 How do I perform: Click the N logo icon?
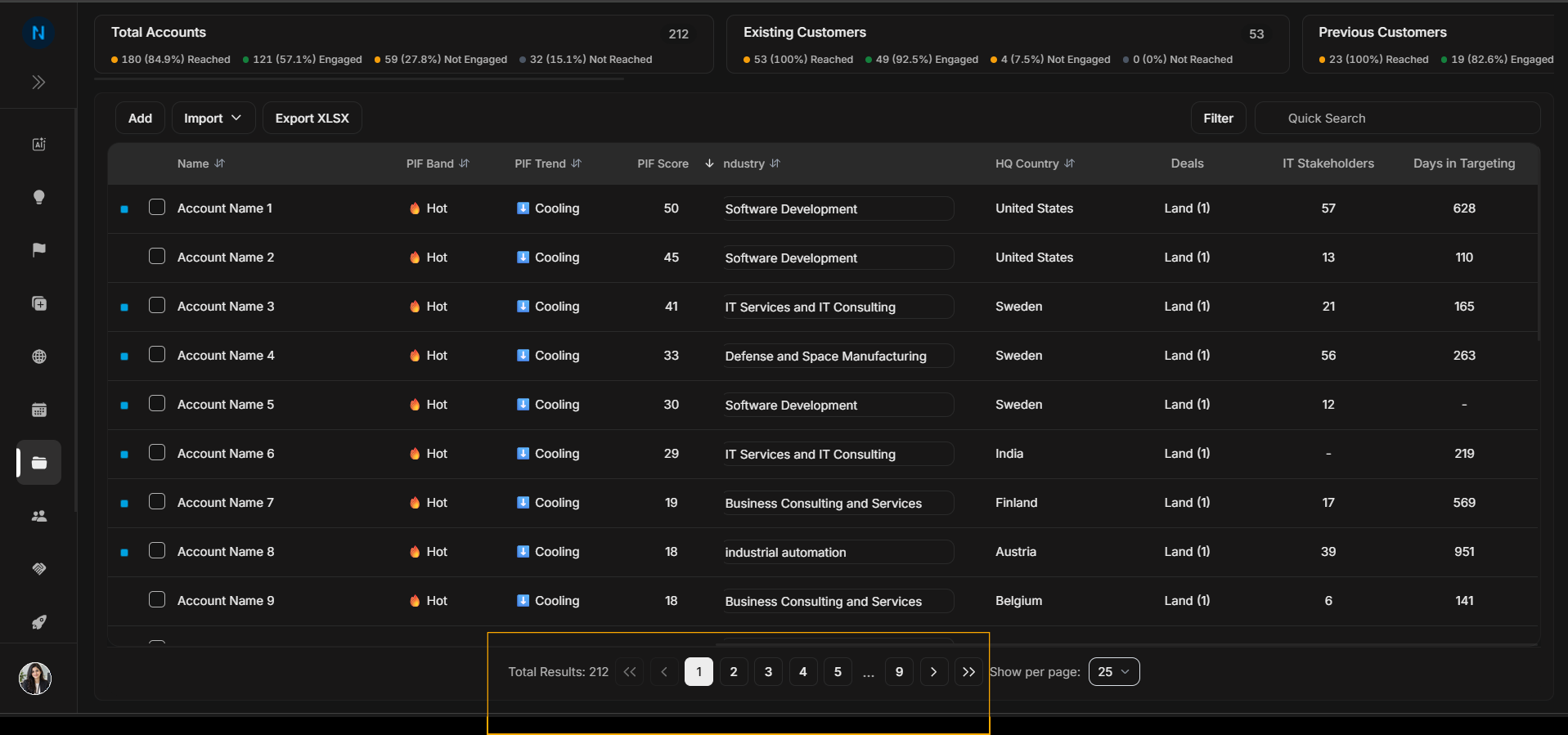pos(38,33)
